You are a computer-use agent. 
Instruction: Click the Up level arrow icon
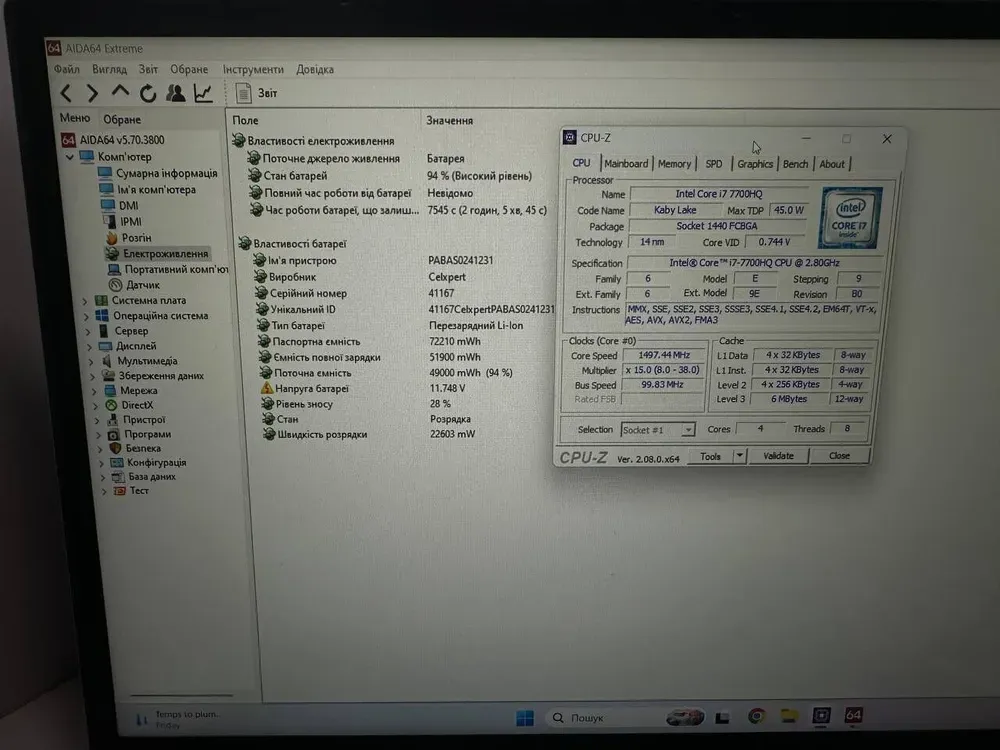pyautogui.click(x=120, y=93)
